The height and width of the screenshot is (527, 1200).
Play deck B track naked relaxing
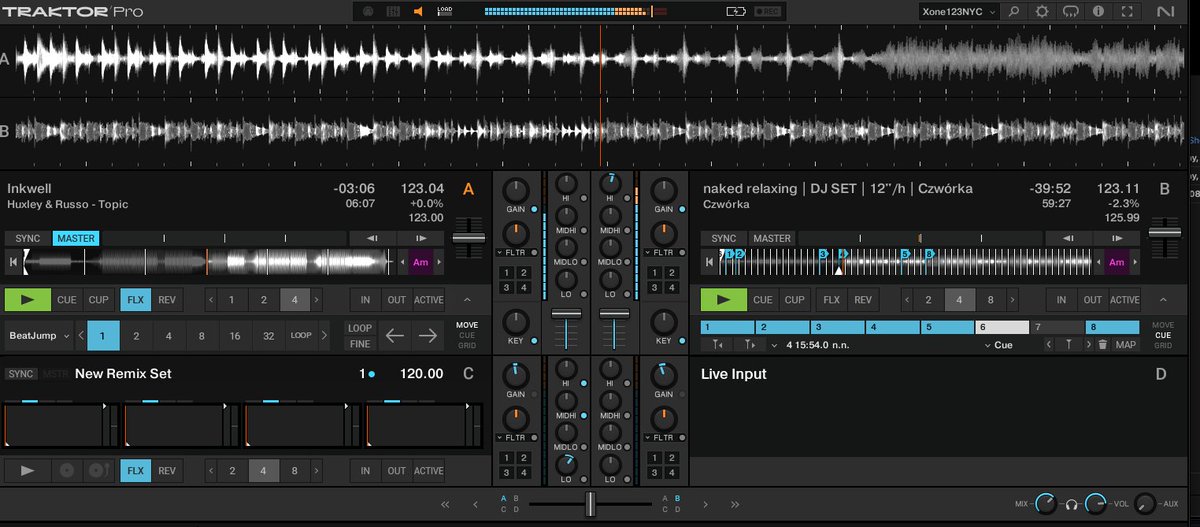[x=722, y=299]
